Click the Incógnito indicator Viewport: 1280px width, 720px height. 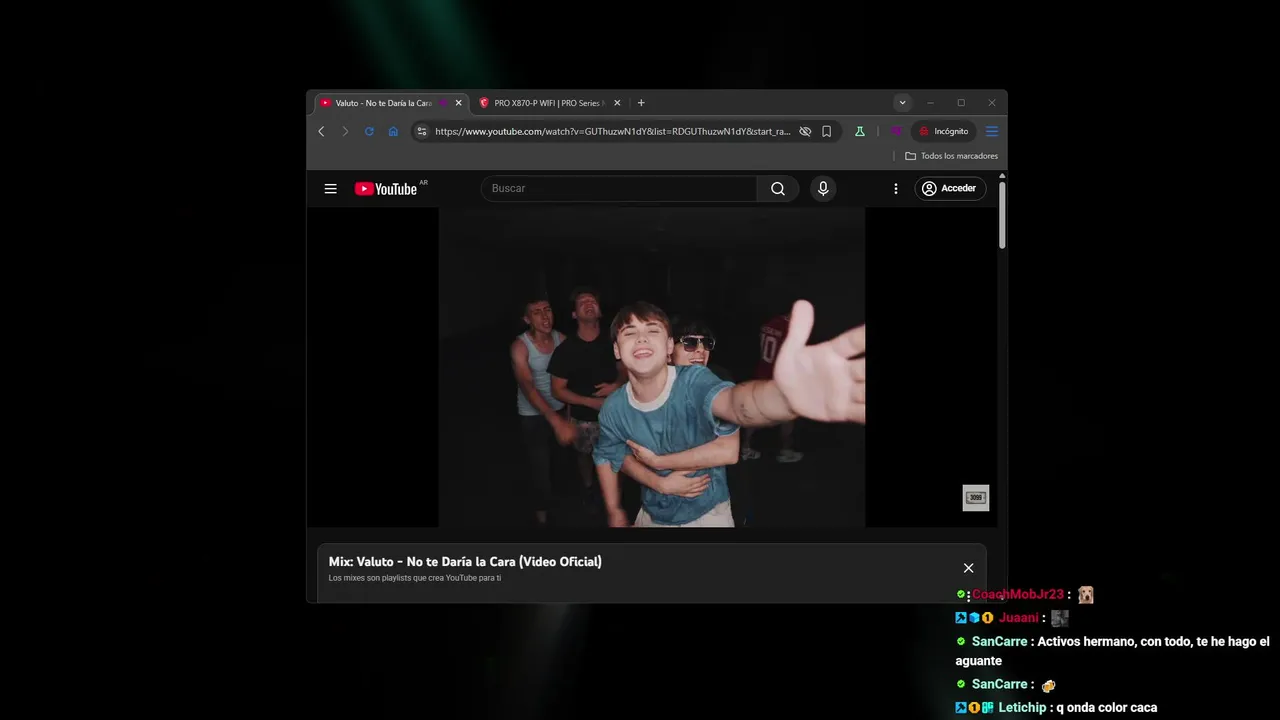point(944,131)
